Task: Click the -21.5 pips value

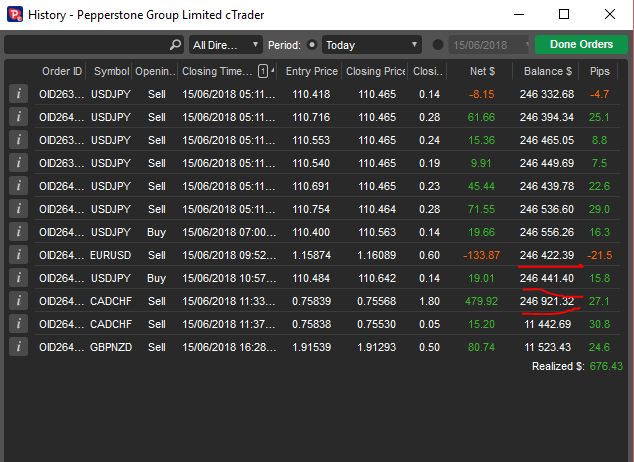Action: [600, 255]
